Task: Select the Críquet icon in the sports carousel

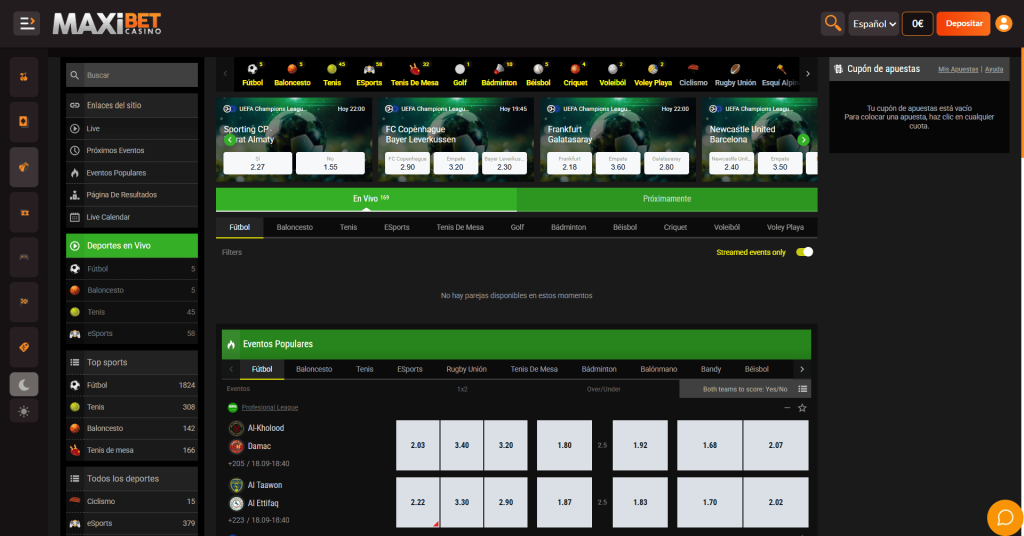Action: tap(576, 74)
